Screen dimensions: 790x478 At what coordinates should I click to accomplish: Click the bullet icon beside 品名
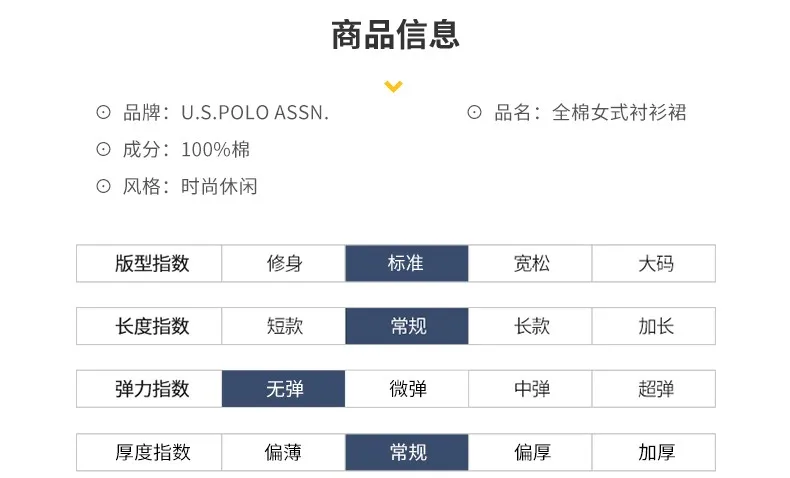coord(475,113)
